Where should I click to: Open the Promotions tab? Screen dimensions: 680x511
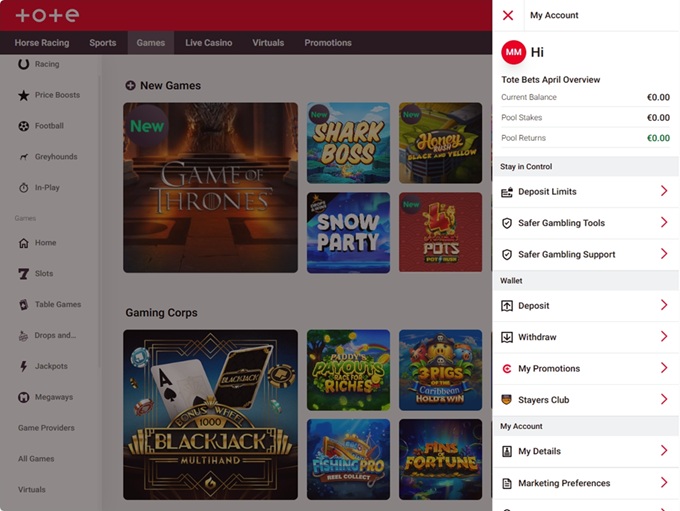328,43
